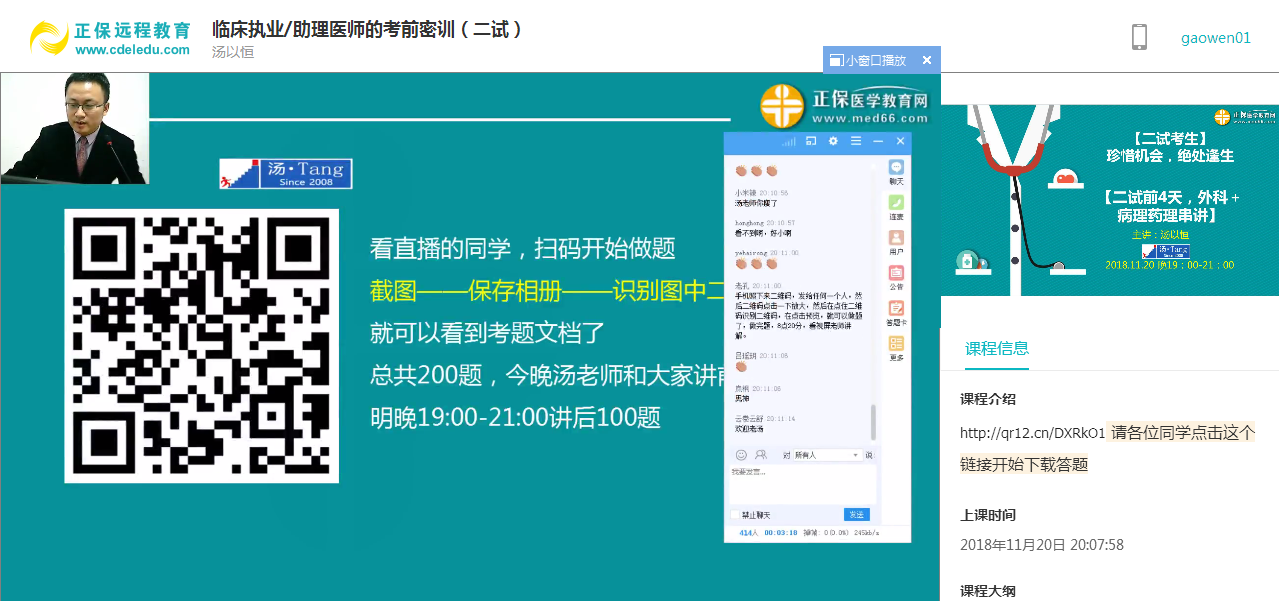Open the settings gear in chat window
This screenshot has height=601, width=1279.
(833, 141)
